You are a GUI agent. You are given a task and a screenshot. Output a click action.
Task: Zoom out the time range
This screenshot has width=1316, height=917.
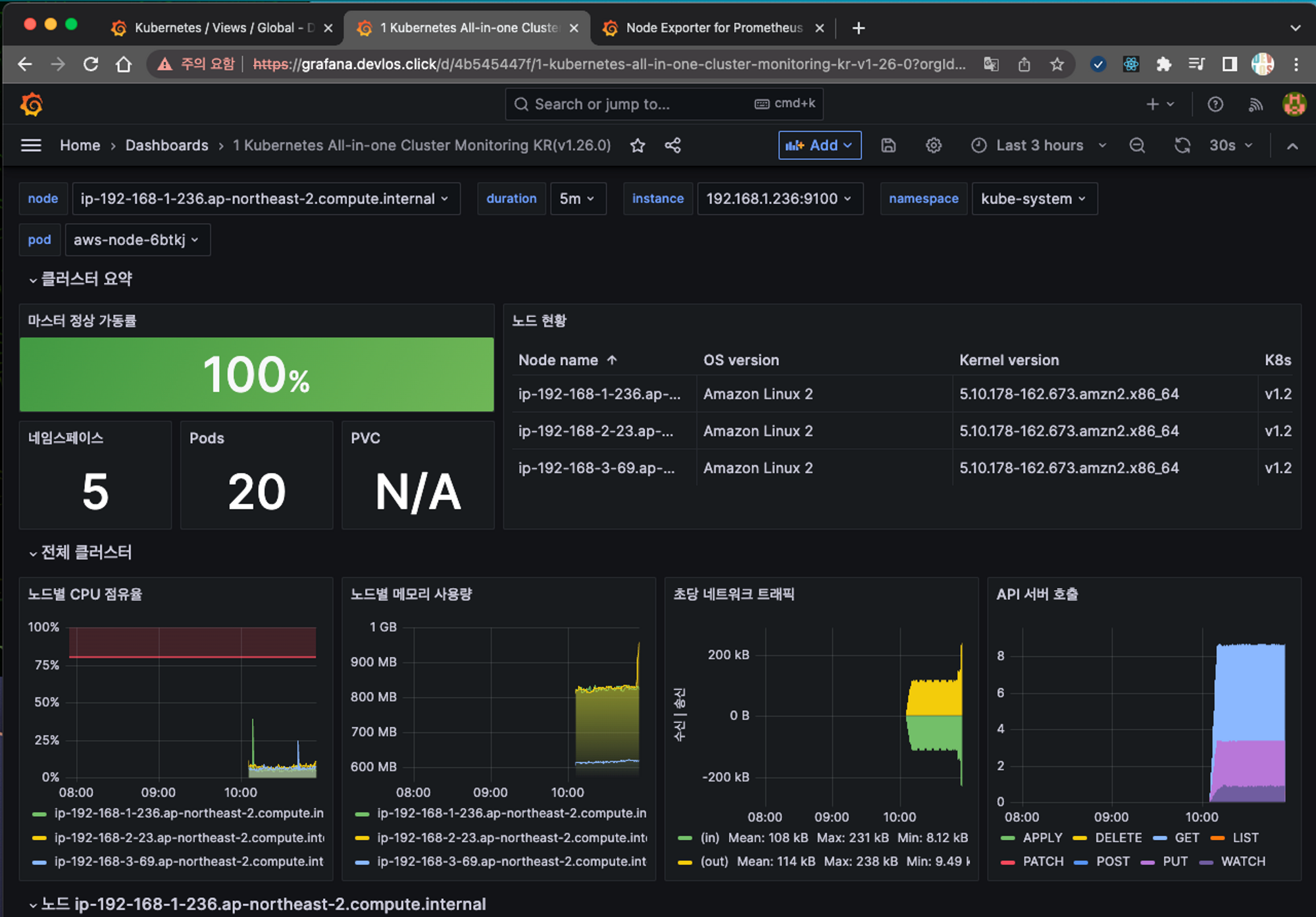coord(1137,145)
